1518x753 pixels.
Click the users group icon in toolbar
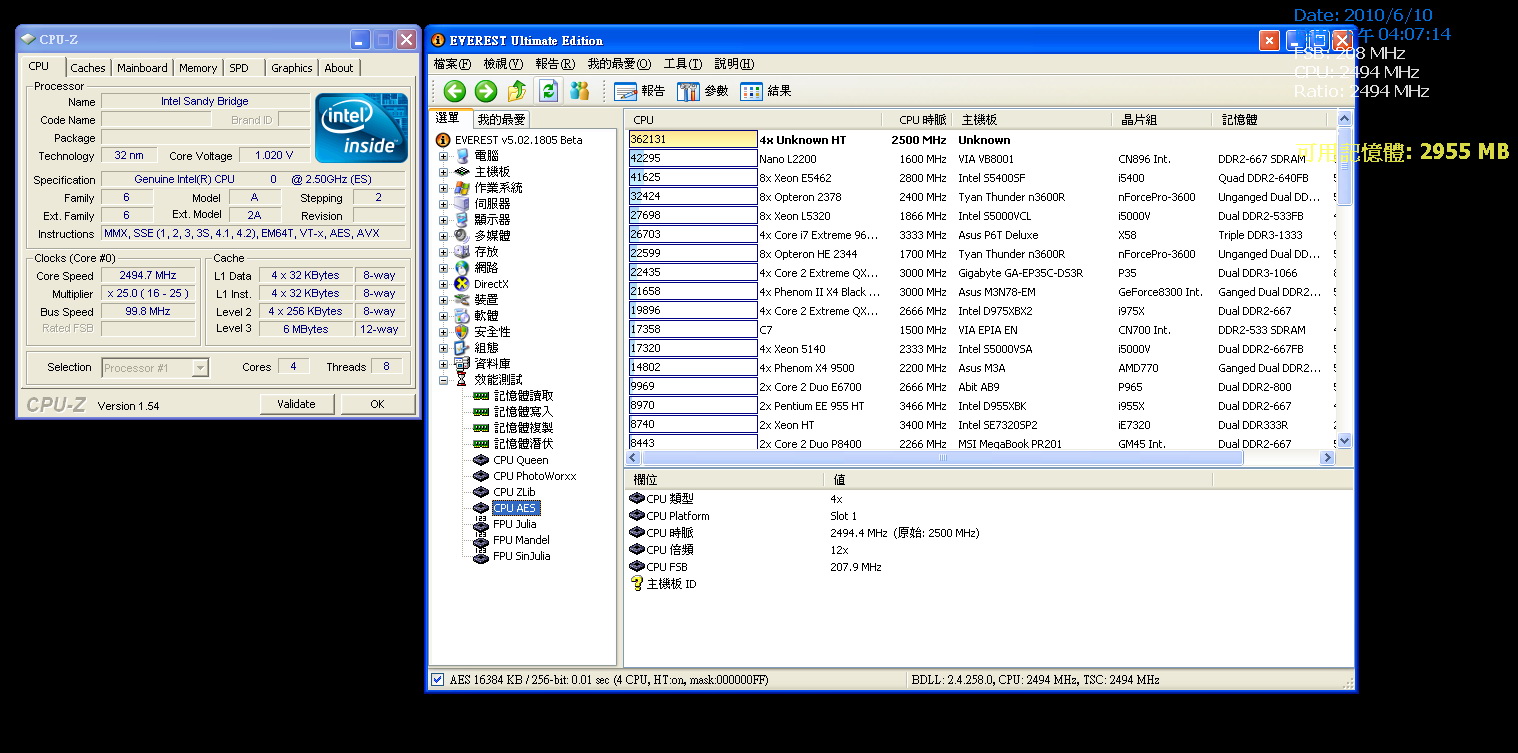click(x=580, y=92)
